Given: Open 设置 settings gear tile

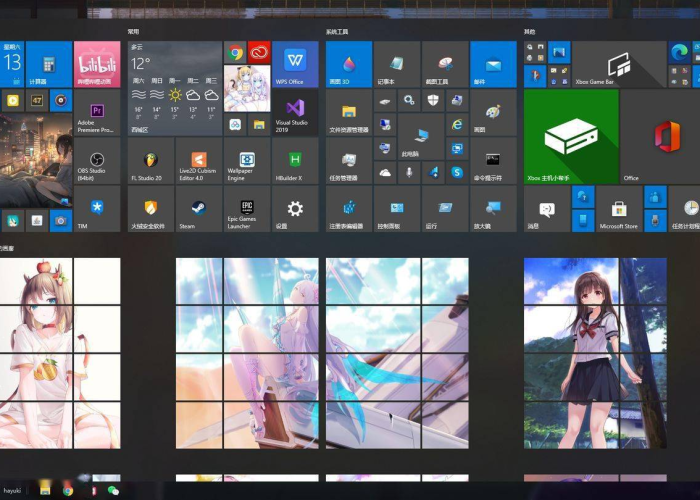Looking at the screenshot, I should coord(296,209).
